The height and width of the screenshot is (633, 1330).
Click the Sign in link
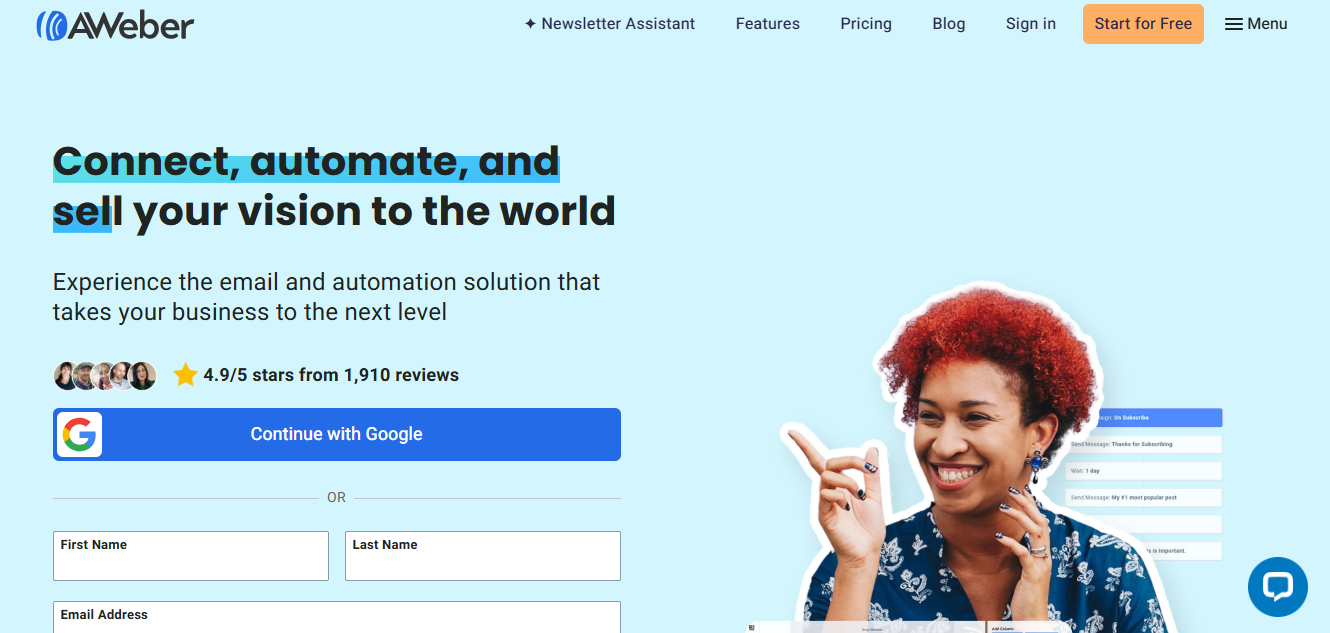coord(1030,24)
